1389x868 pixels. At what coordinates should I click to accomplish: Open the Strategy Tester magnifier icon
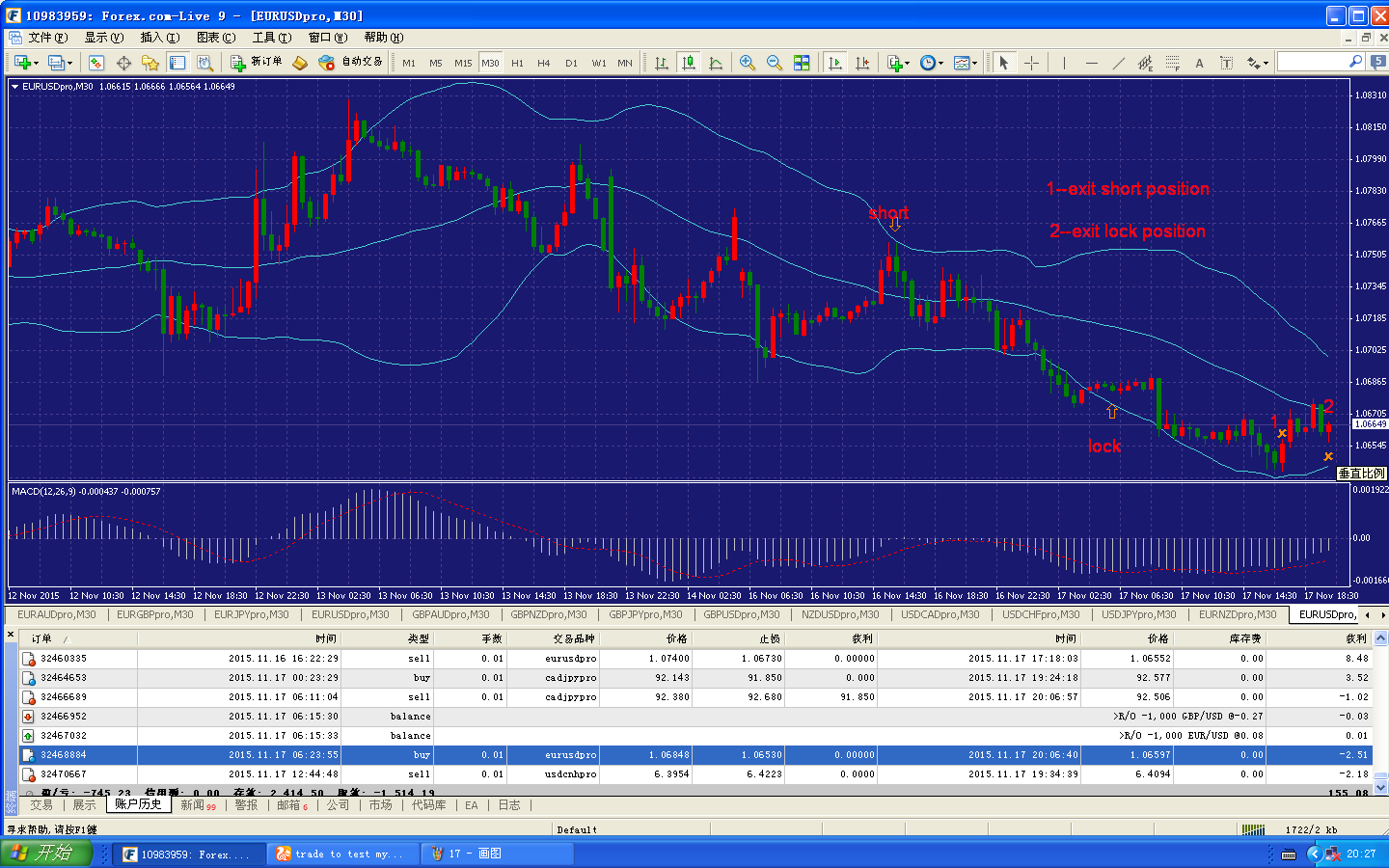point(204,63)
